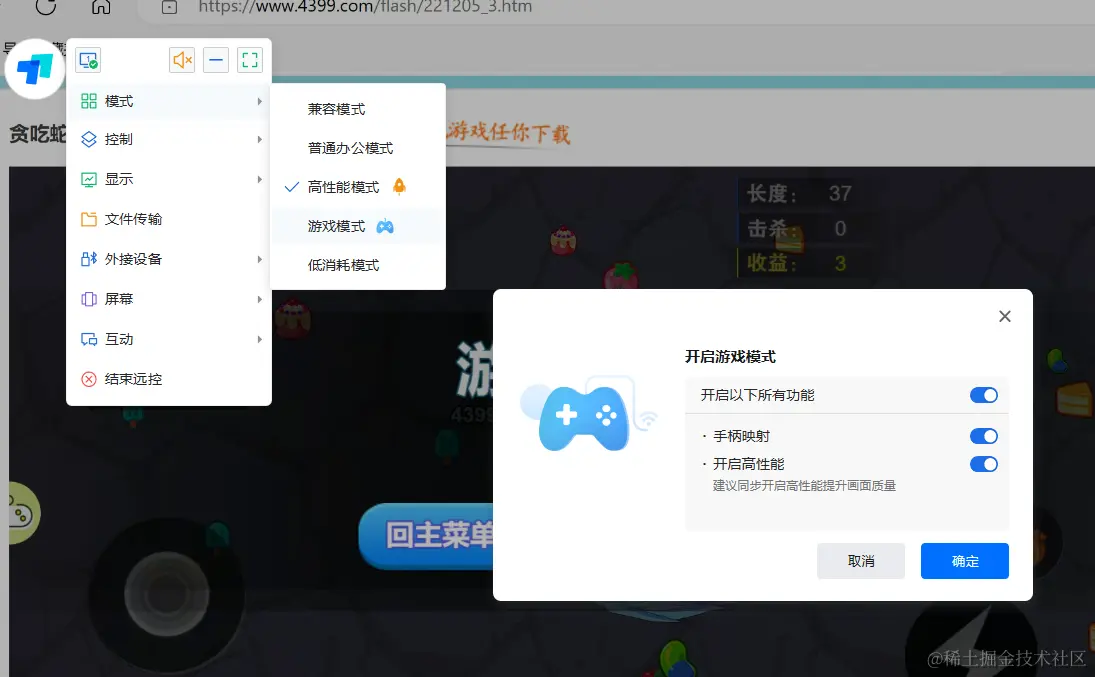
Task: Expand the 模式 submenu arrow
Action: point(259,101)
